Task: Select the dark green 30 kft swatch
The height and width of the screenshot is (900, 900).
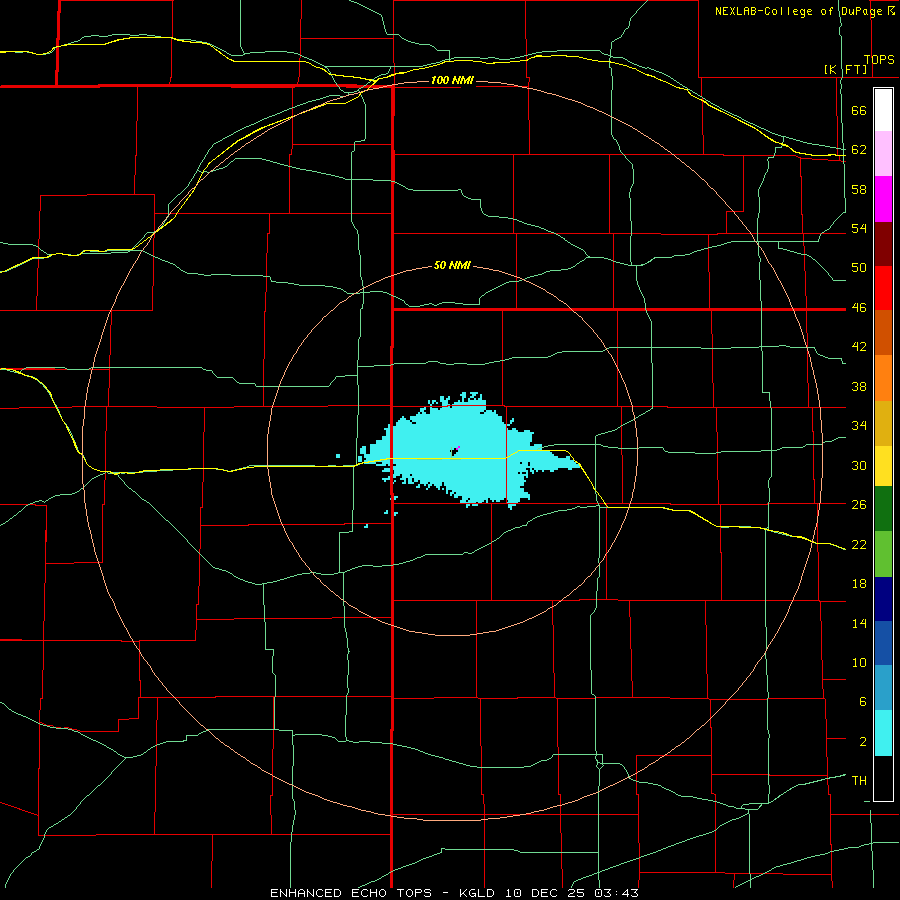Action: pyautogui.click(x=883, y=509)
